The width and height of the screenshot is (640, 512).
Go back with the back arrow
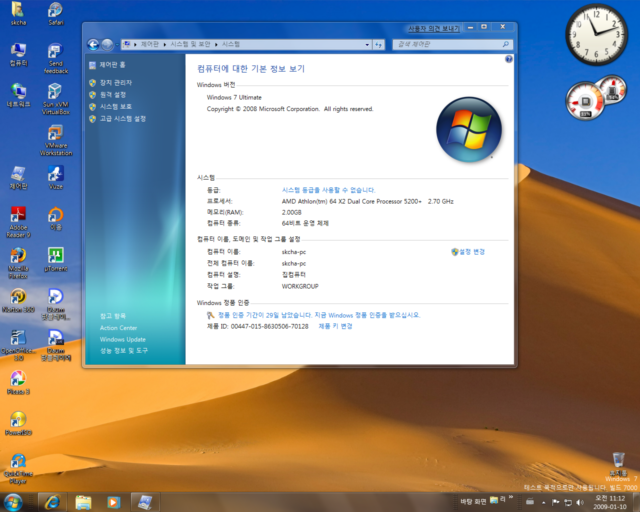93,45
